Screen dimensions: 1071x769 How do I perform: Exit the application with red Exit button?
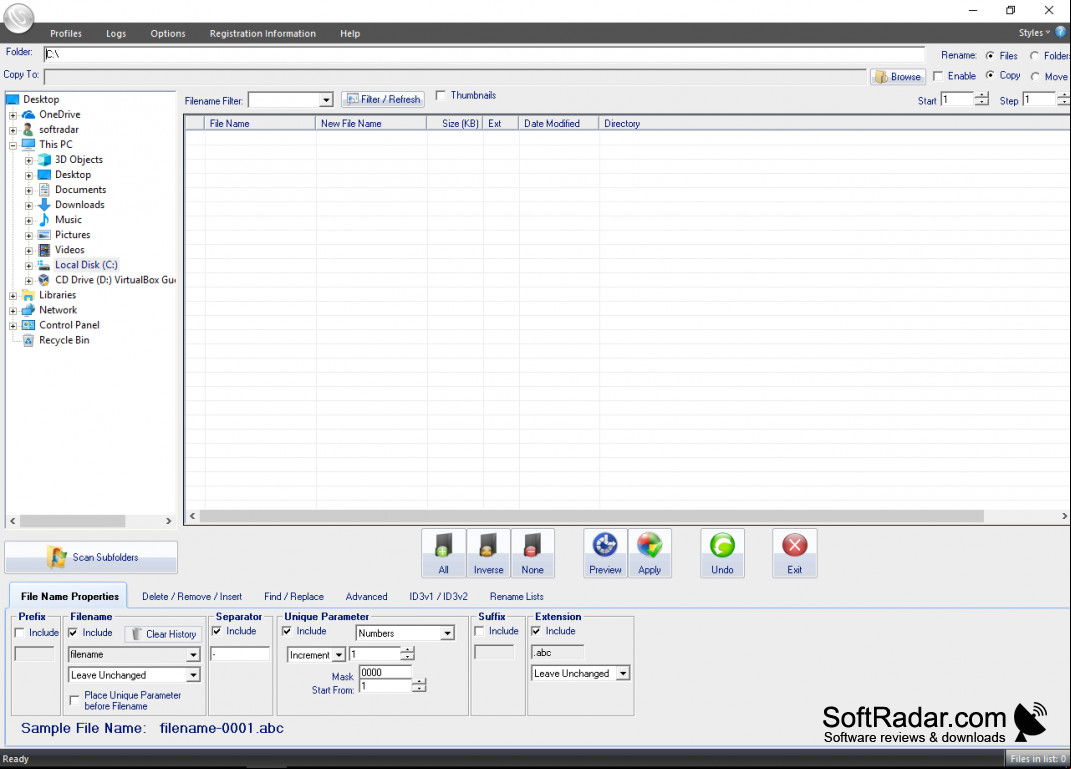click(794, 553)
